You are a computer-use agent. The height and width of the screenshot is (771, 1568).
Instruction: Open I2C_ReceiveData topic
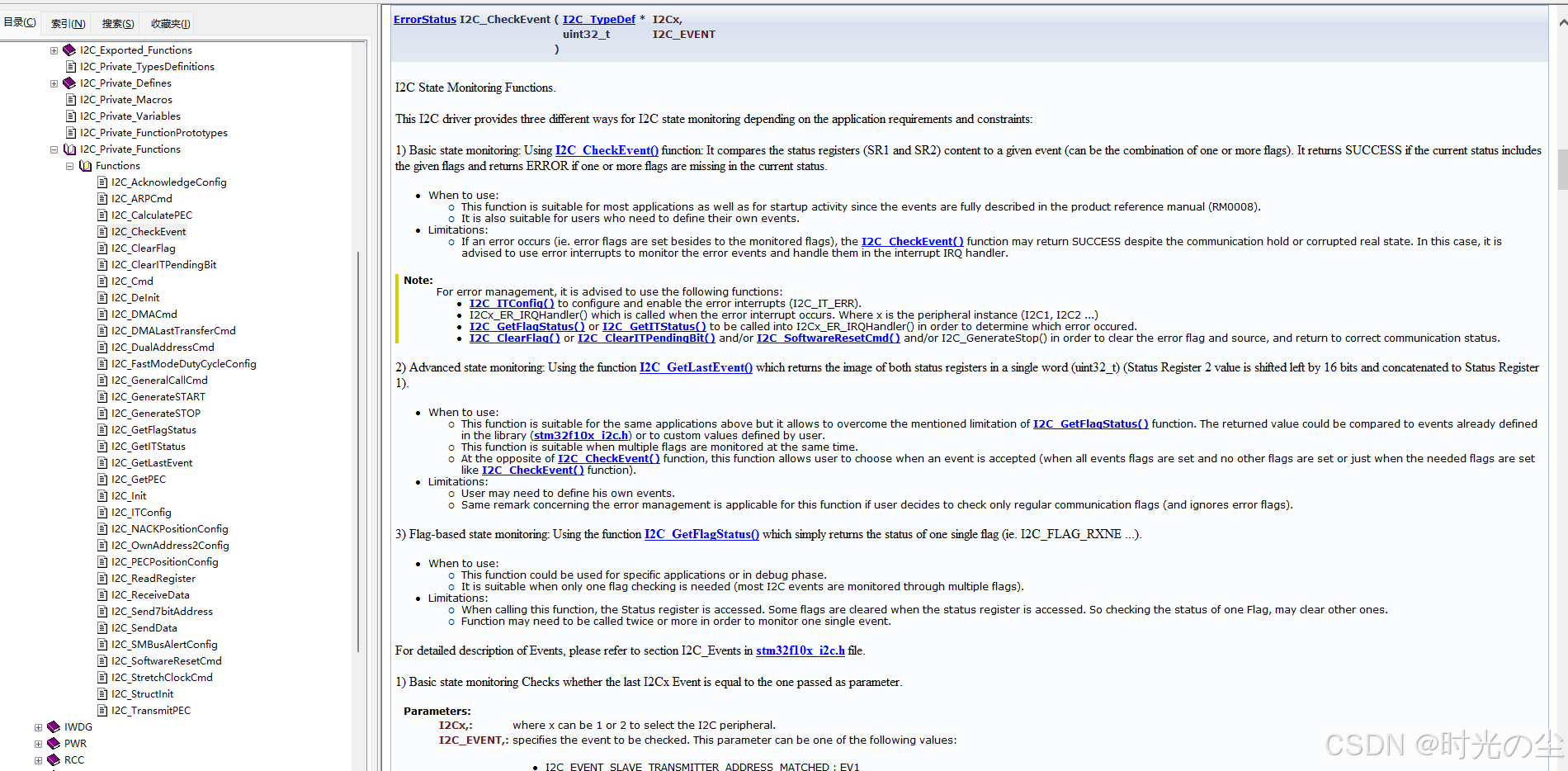(x=150, y=595)
